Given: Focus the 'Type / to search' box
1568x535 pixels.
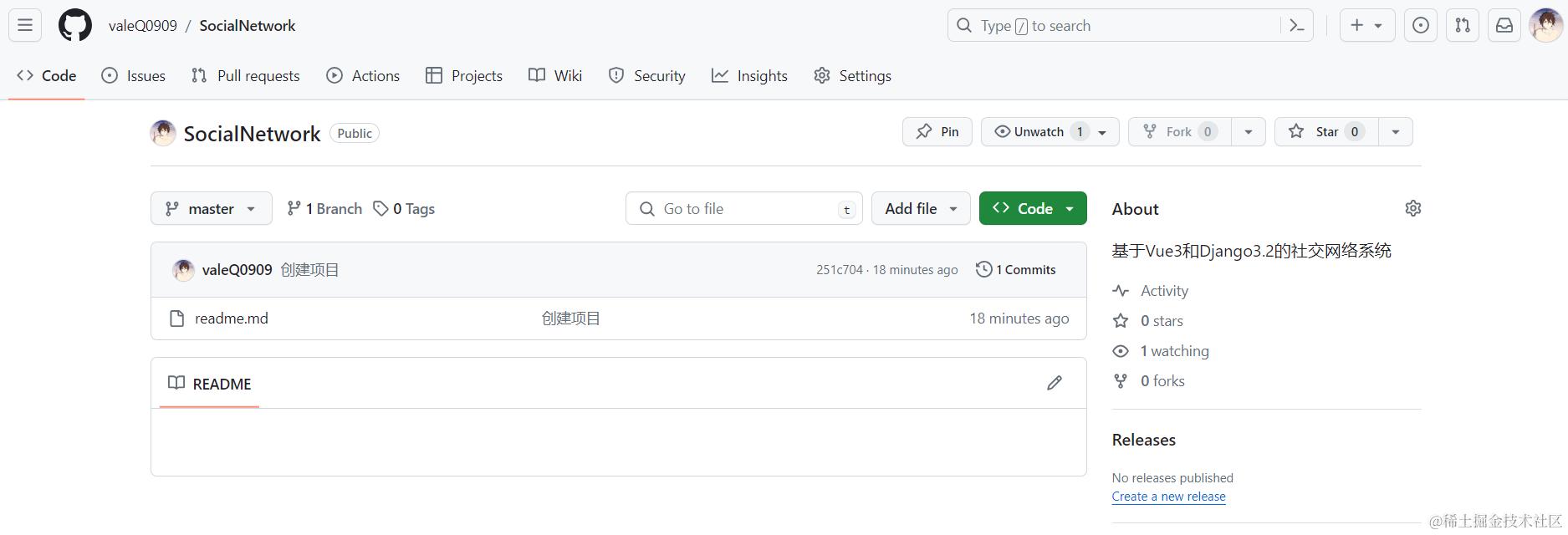Looking at the screenshot, I should click(x=1131, y=26).
